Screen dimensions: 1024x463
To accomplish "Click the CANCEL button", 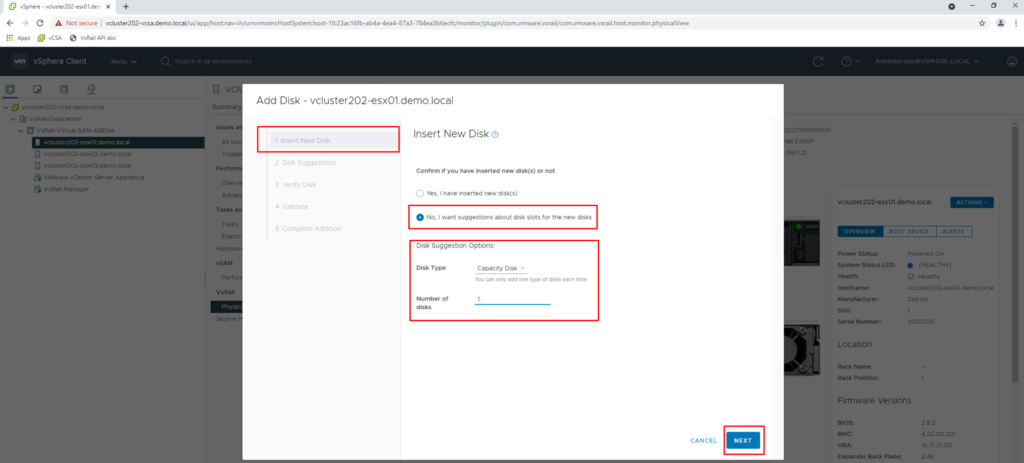I will pos(703,441).
